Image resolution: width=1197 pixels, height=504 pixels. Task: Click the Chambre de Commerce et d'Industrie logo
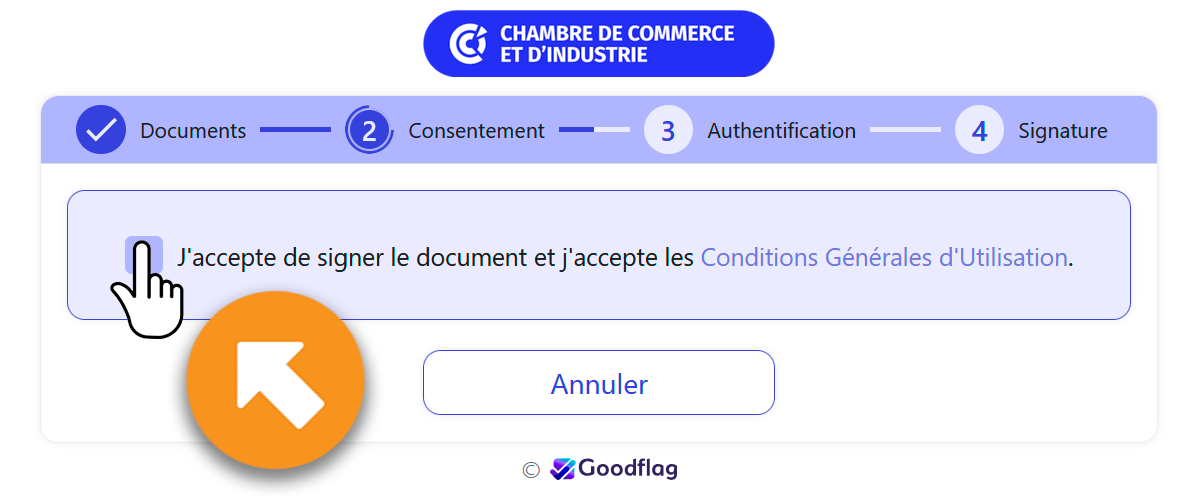[x=598, y=44]
